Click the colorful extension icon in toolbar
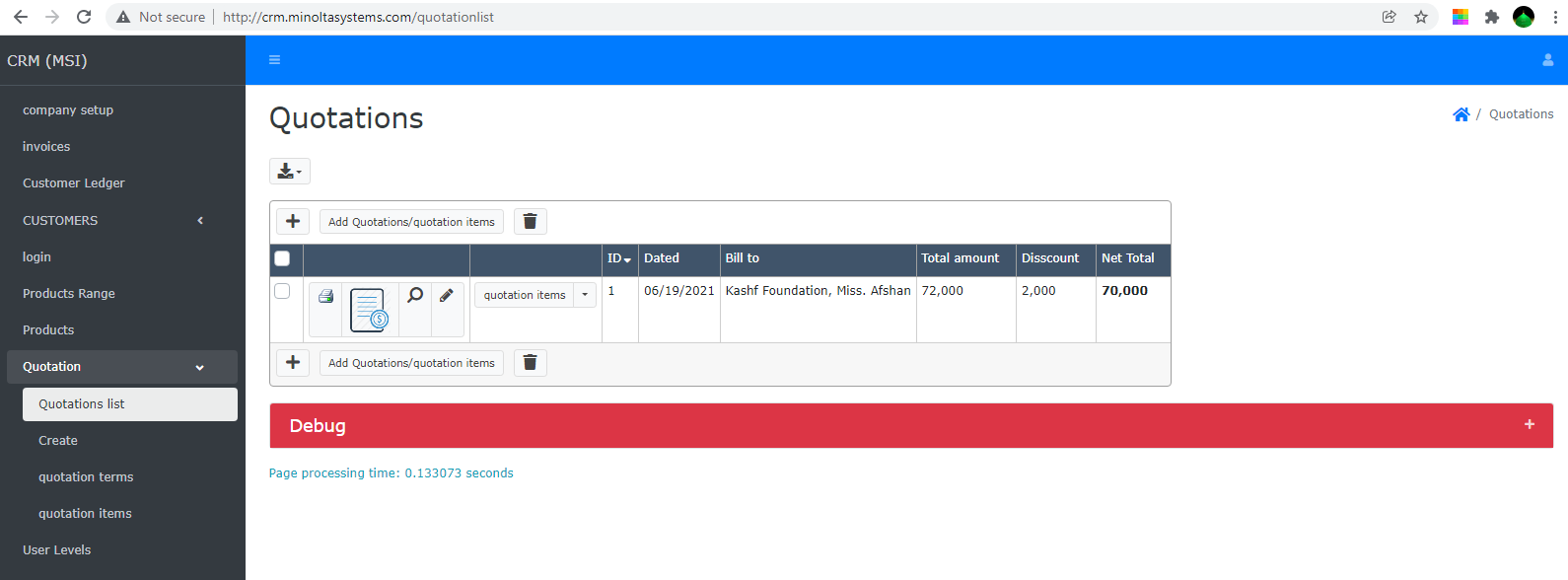The height and width of the screenshot is (580, 1568). coord(1461,17)
